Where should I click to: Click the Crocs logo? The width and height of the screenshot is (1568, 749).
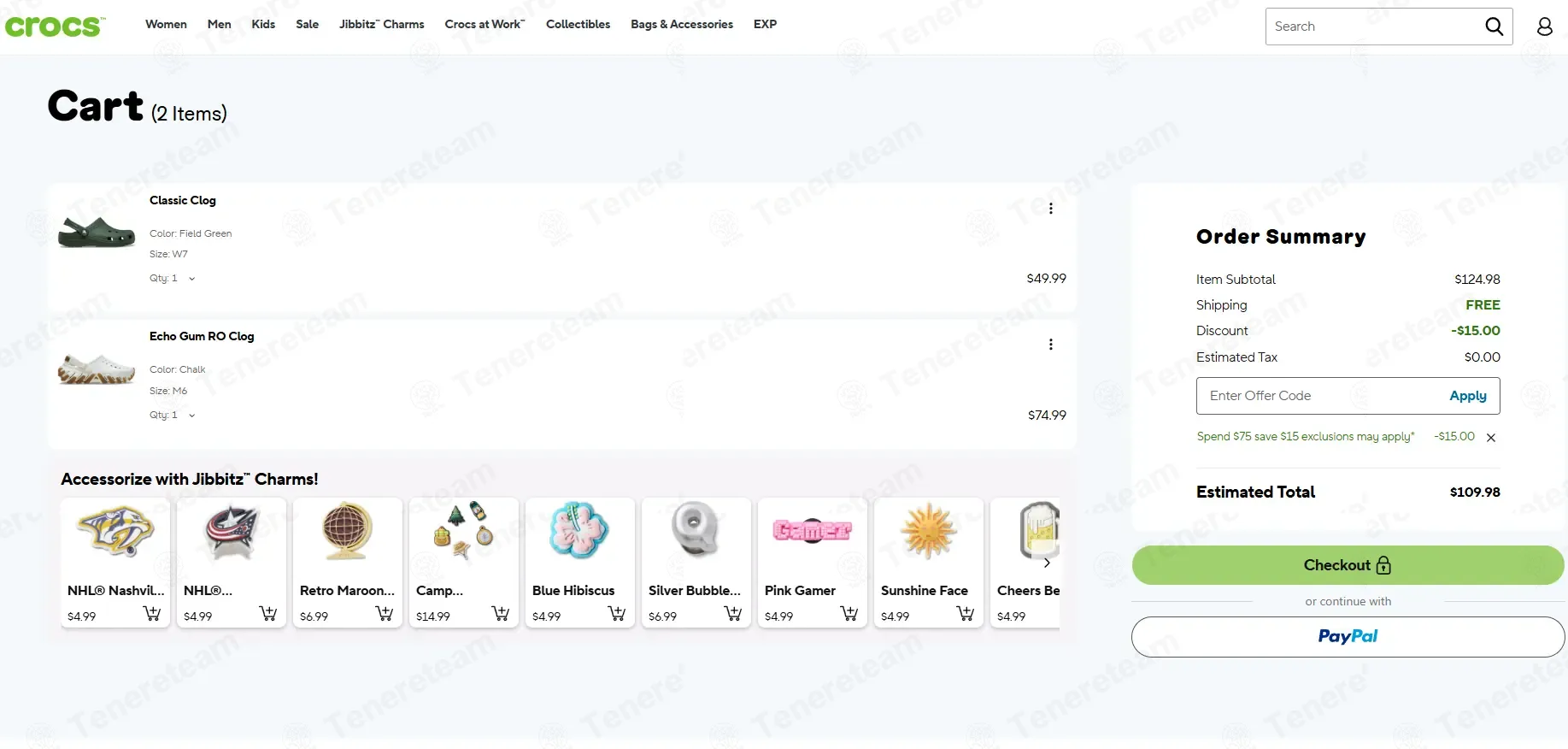click(55, 27)
